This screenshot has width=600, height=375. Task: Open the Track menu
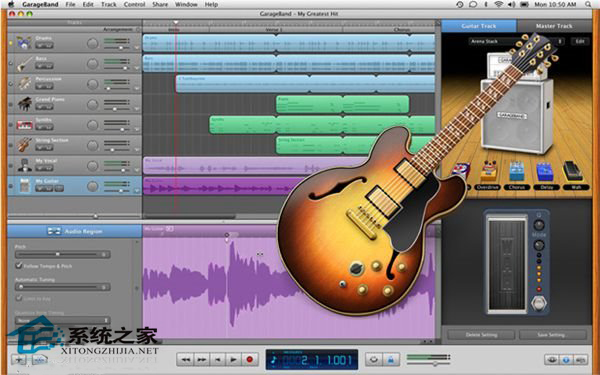pyautogui.click(x=109, y=5)
